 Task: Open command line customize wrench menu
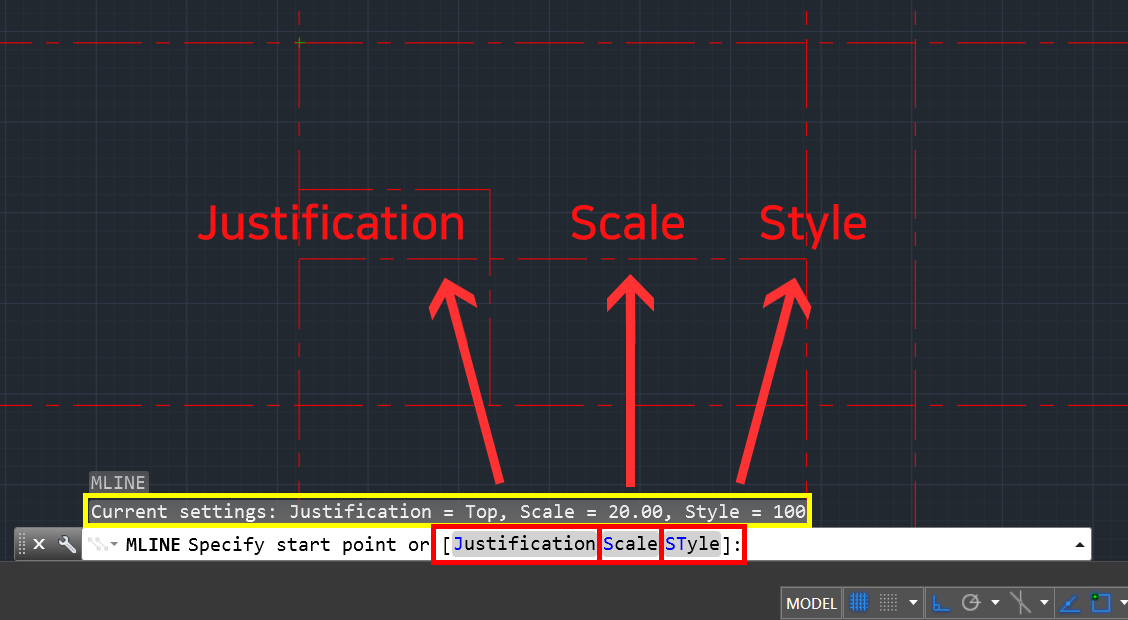[x=66, y=544]
